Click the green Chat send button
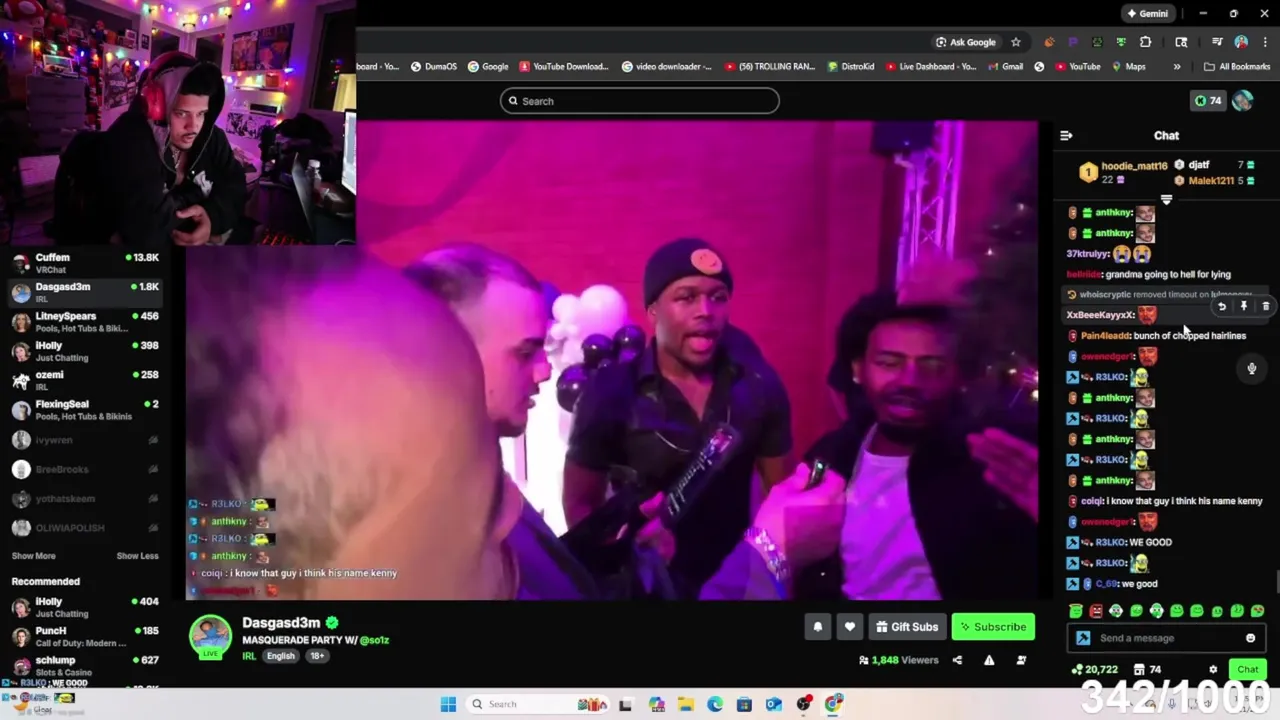 tap(1248, 670)
